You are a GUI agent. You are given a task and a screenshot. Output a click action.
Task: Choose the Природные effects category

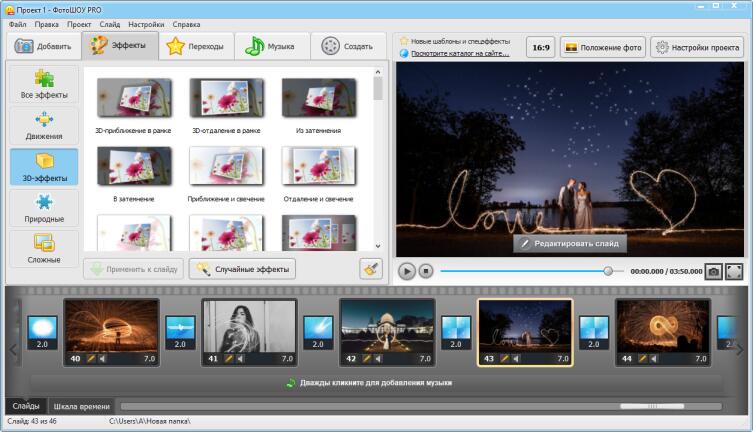(44, 208)
